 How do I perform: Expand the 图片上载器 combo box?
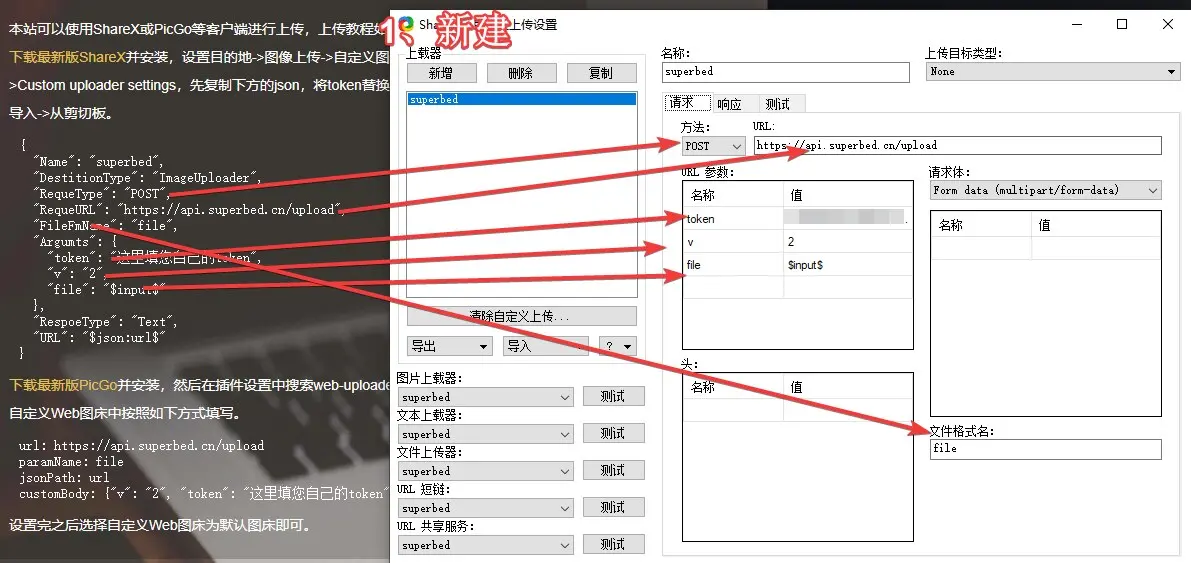pos(486,397)
